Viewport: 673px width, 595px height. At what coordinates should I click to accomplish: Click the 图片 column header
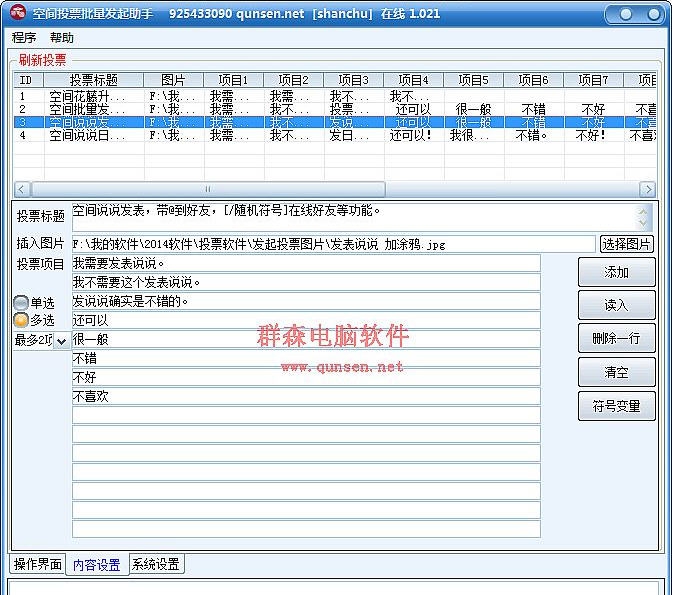[x=173, y=80]
